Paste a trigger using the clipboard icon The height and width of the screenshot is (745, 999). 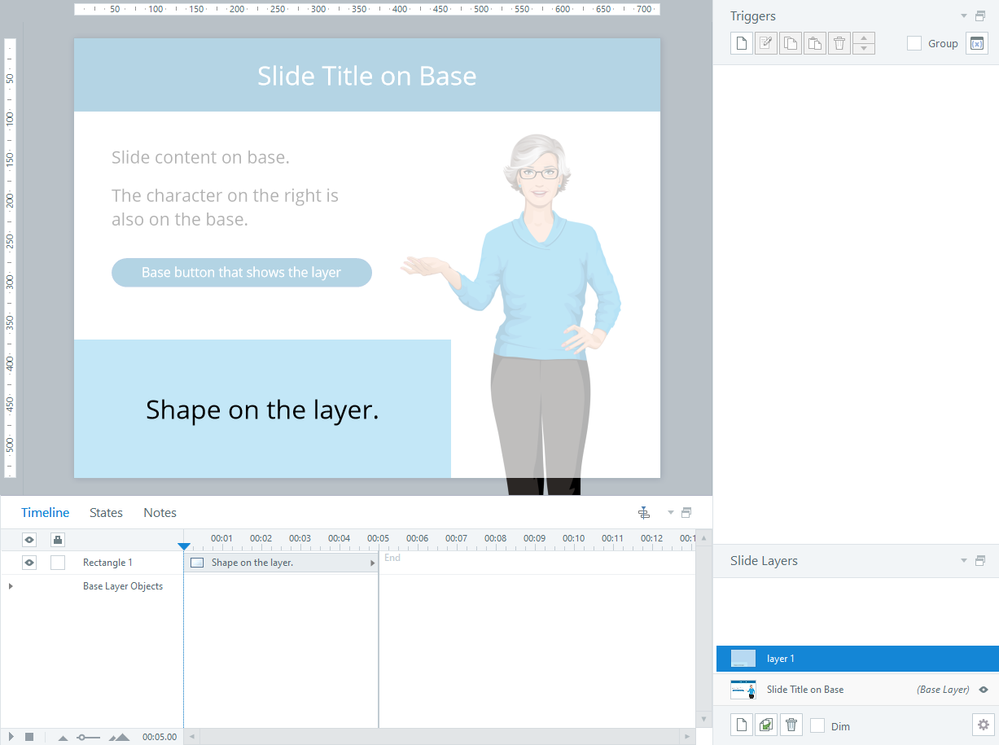(815, 43)
